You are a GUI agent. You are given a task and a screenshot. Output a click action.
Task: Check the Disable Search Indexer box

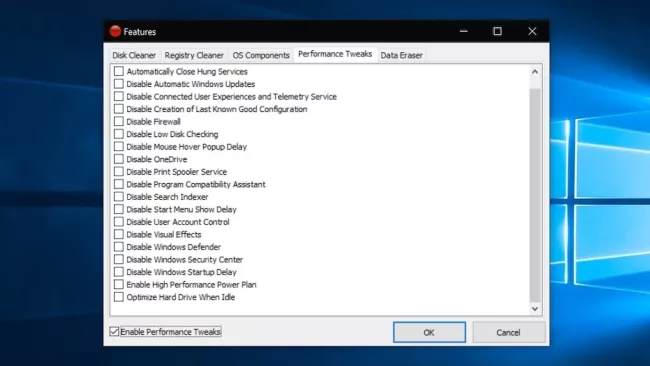click(119, 196)
